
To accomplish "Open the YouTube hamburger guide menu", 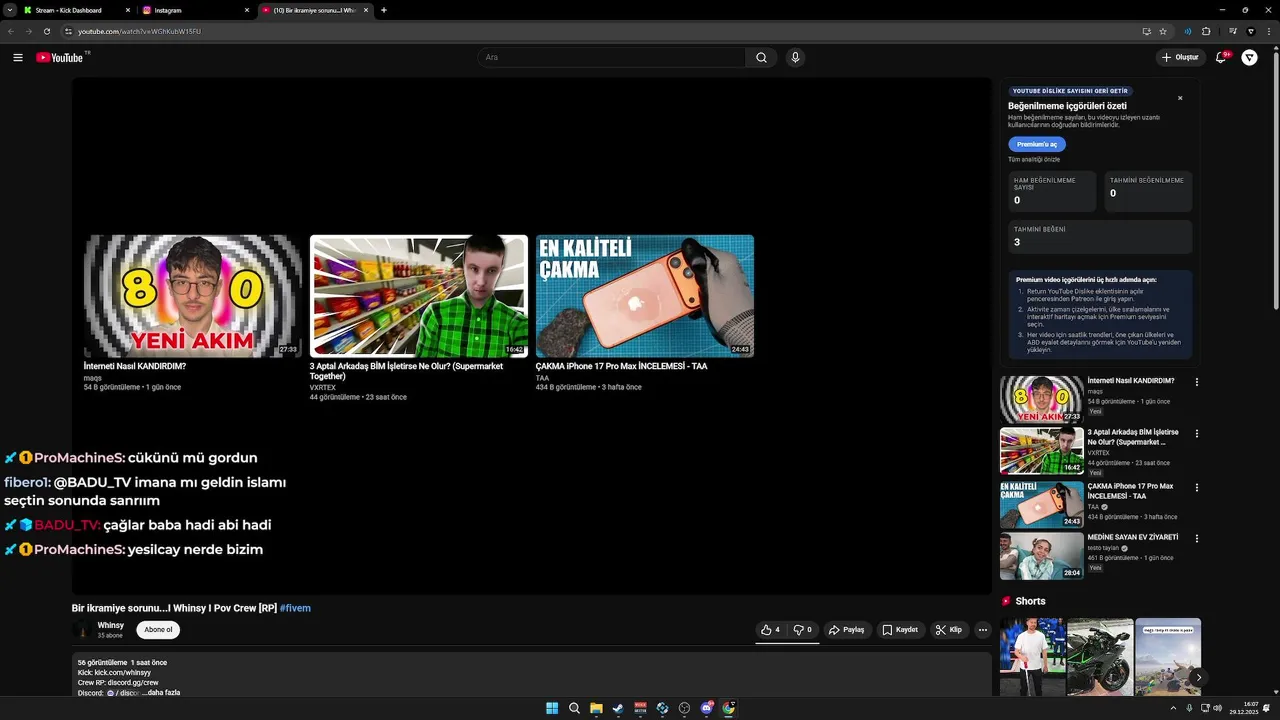I will point(18,57).
